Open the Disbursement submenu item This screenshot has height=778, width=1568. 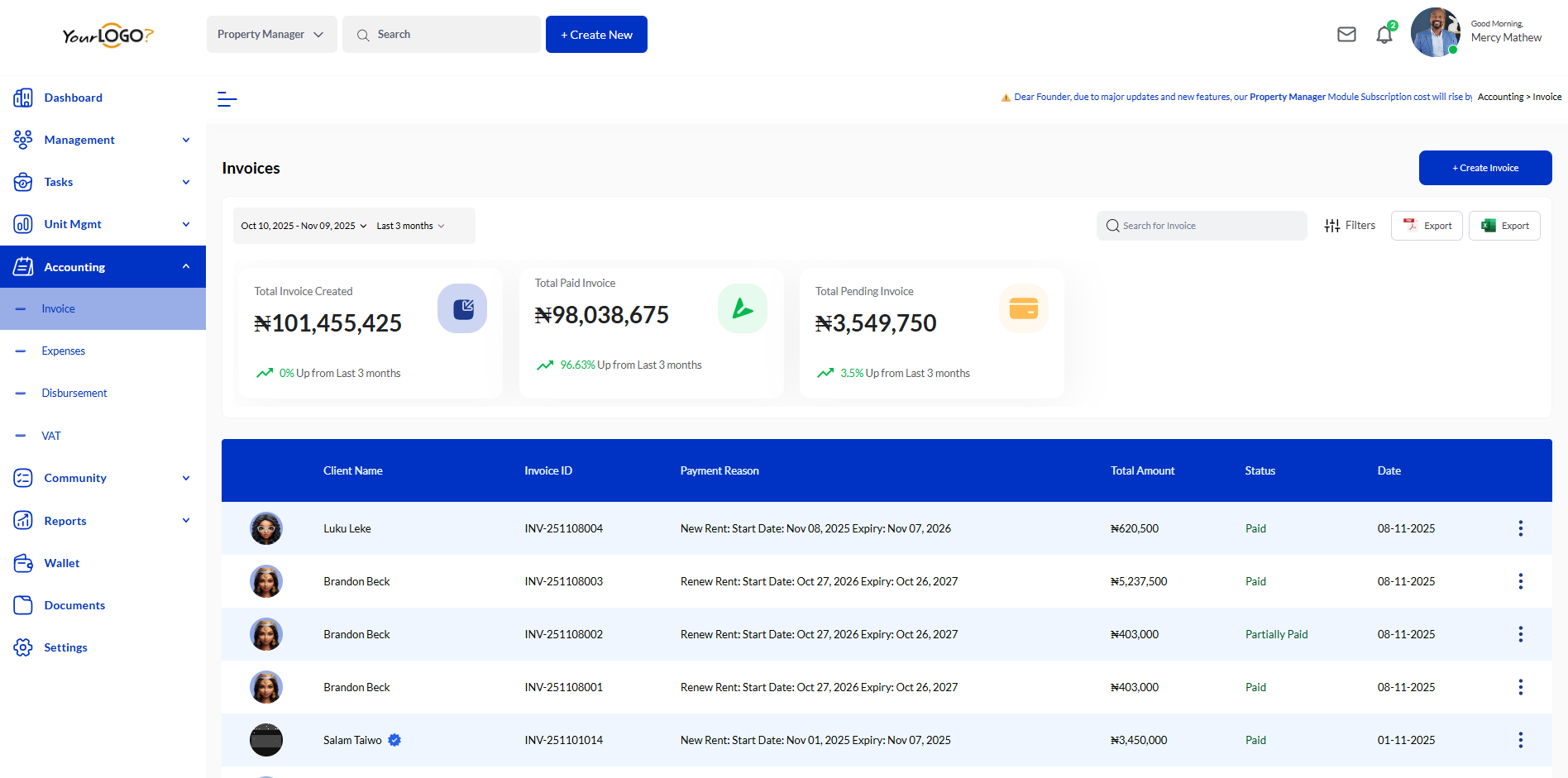click(74, 394)
